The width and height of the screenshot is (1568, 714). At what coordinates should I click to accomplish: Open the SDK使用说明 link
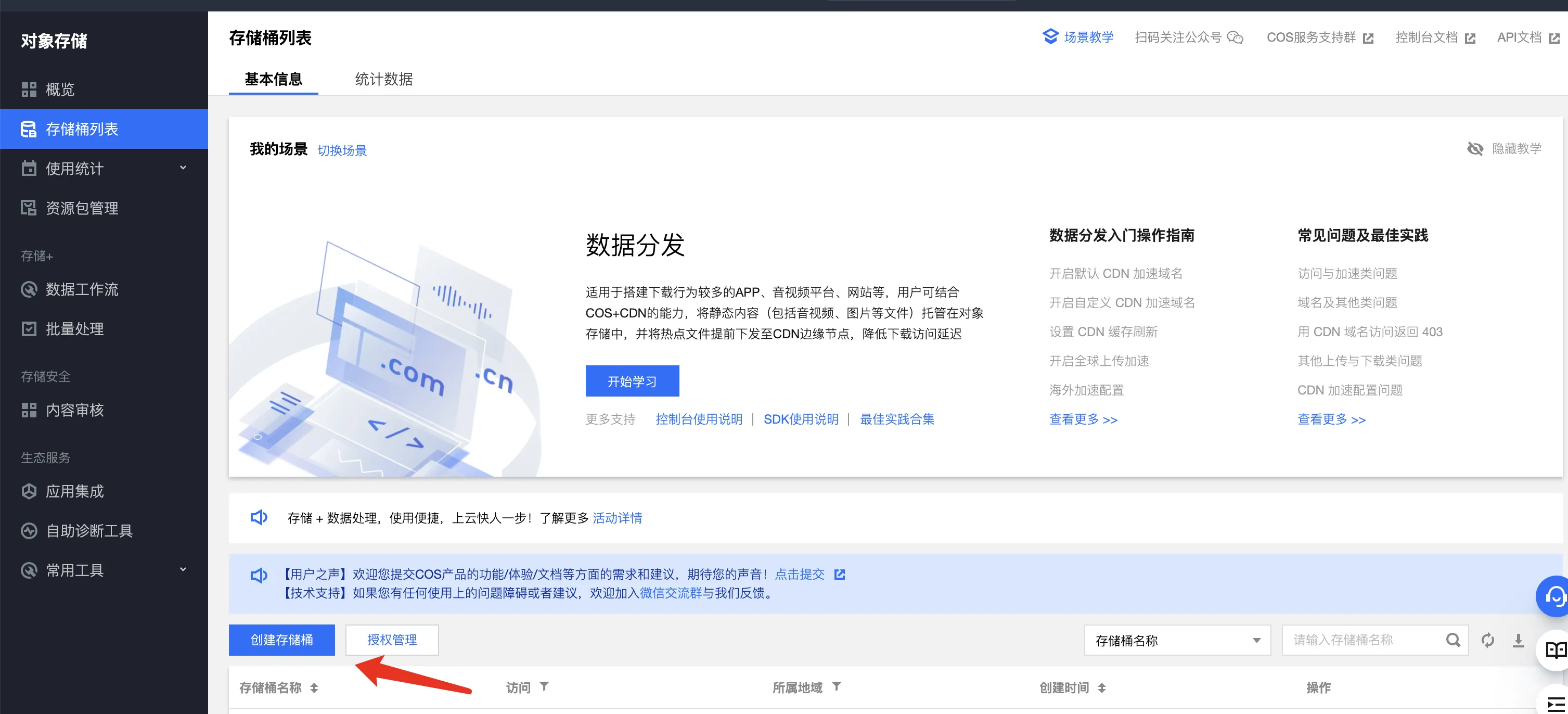coord(801,419)
